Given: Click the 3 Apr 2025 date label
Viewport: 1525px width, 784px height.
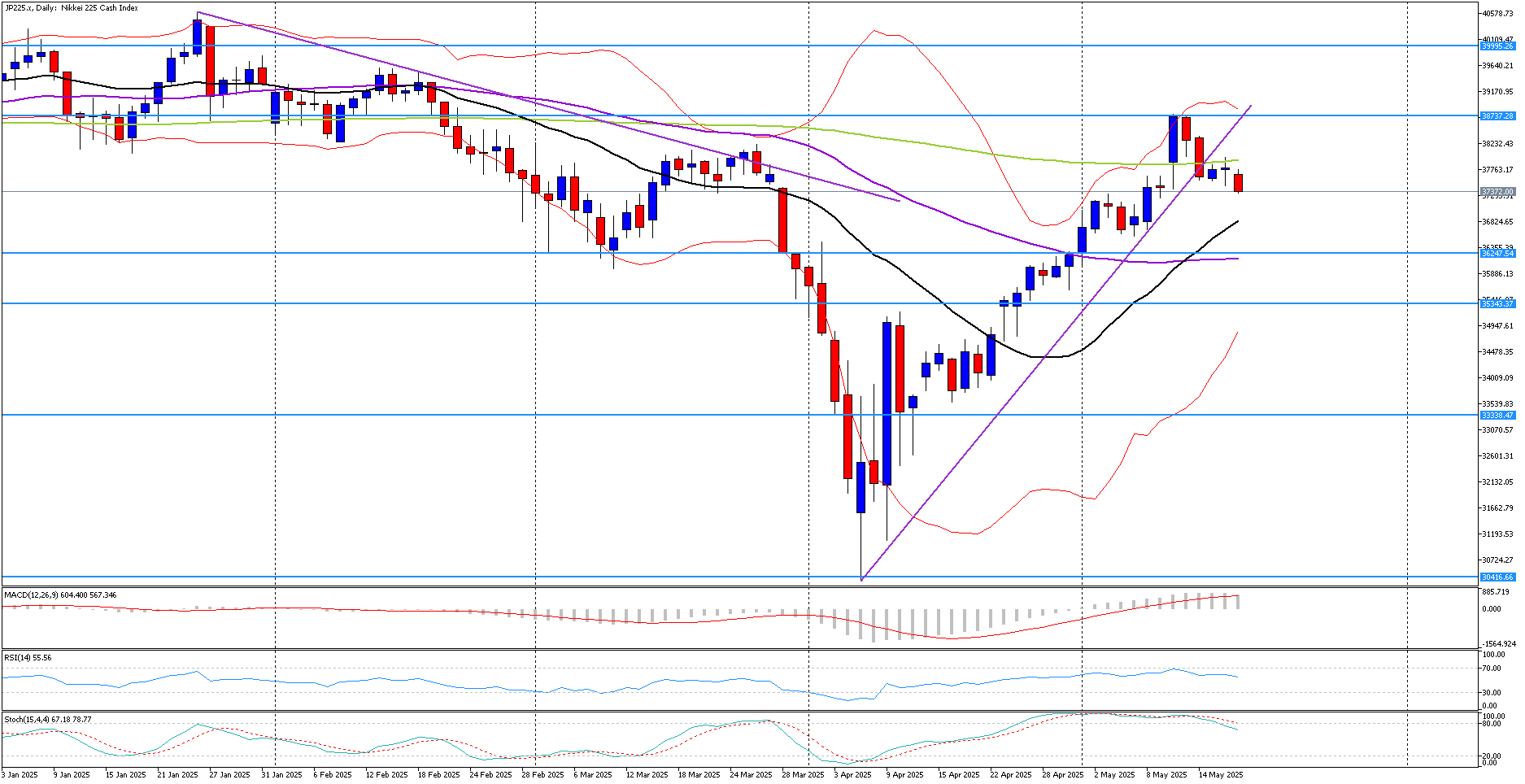Looking at the screenshot, I should (852, 775).
